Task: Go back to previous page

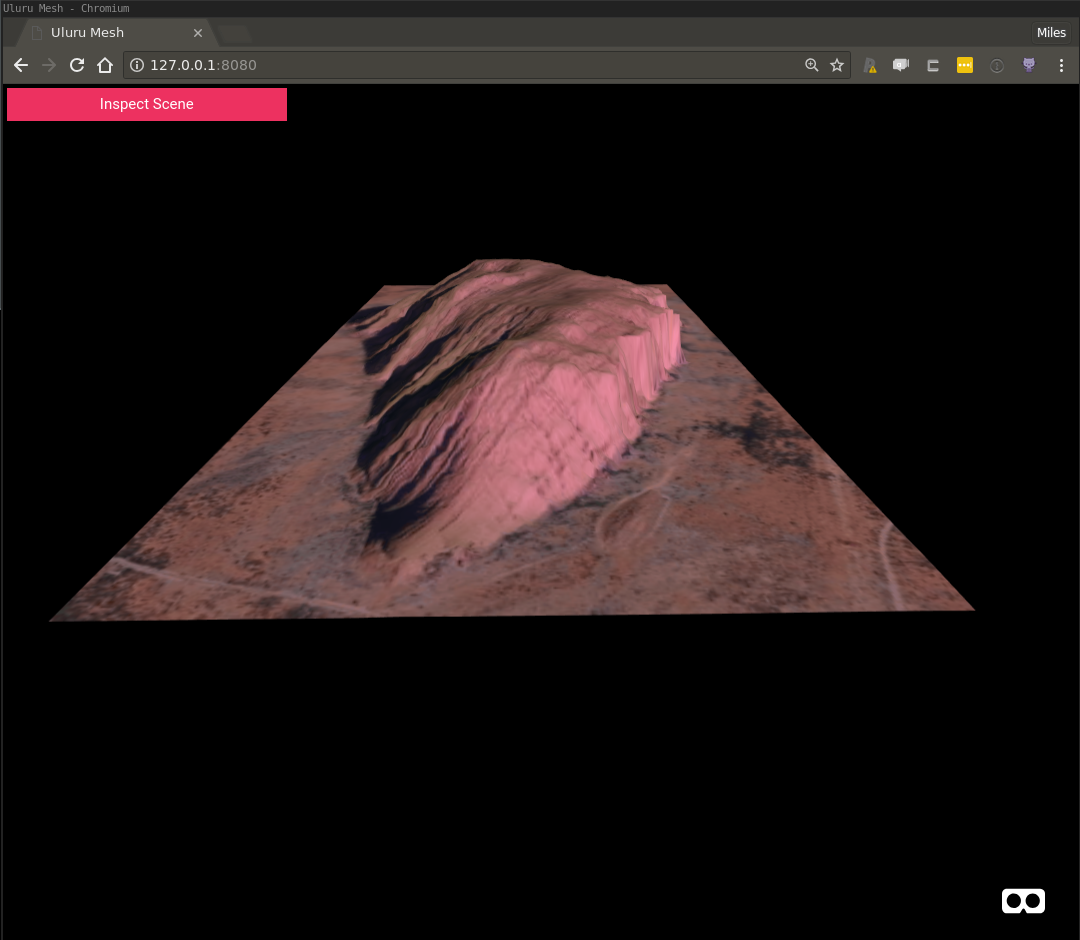Action: click(x=21, y=65)
